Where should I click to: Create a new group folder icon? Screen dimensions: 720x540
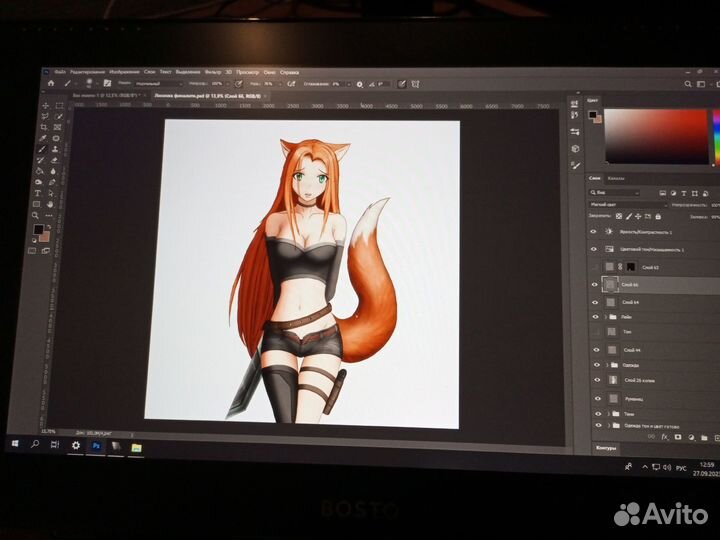[x=704, y=439]
